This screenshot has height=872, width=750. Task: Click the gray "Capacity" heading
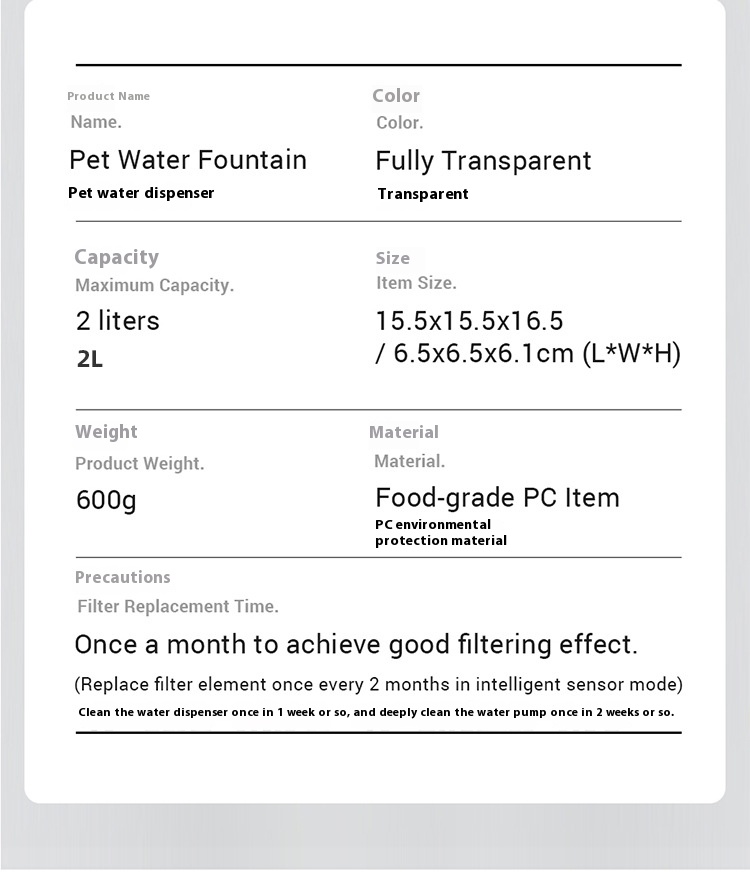coord(116,257)
